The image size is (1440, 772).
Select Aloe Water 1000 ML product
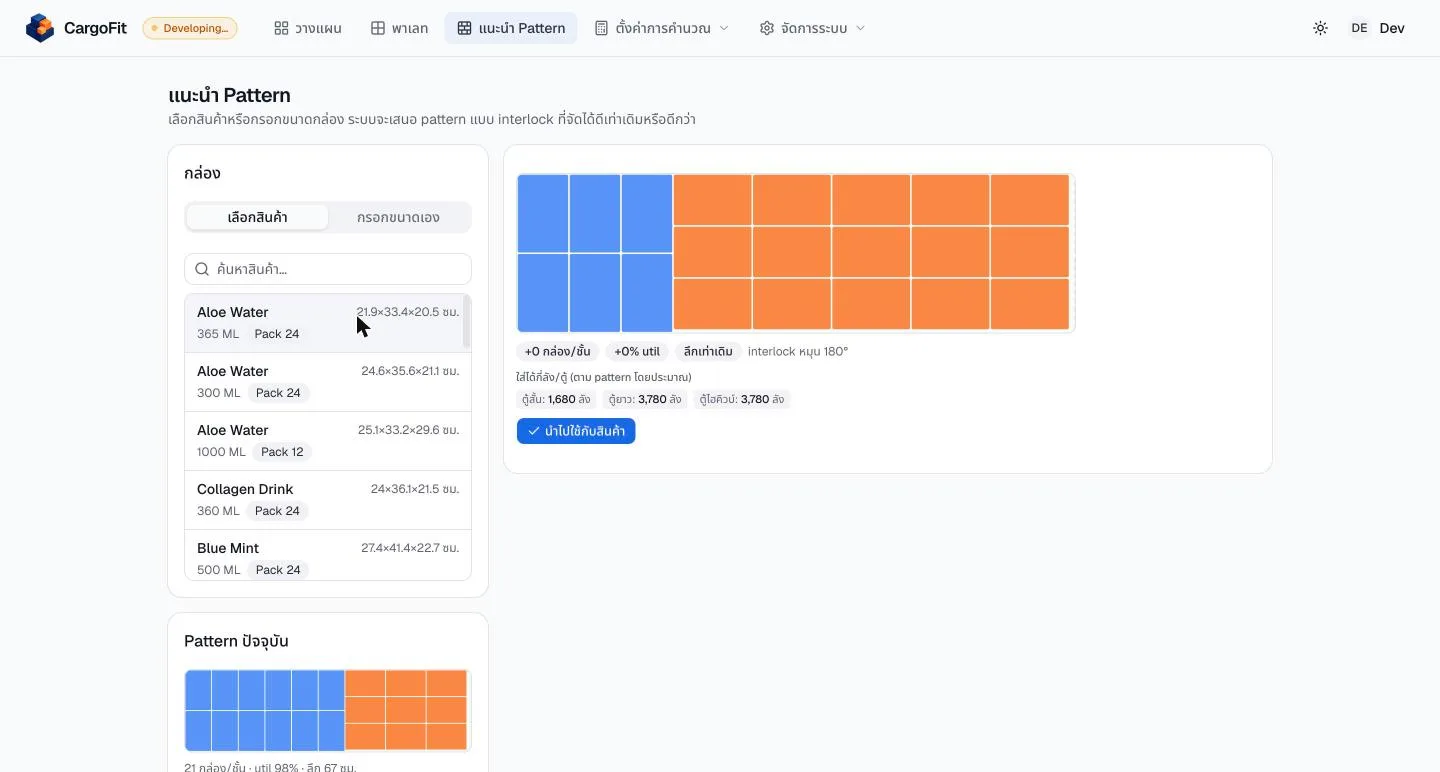click(328, 441)
